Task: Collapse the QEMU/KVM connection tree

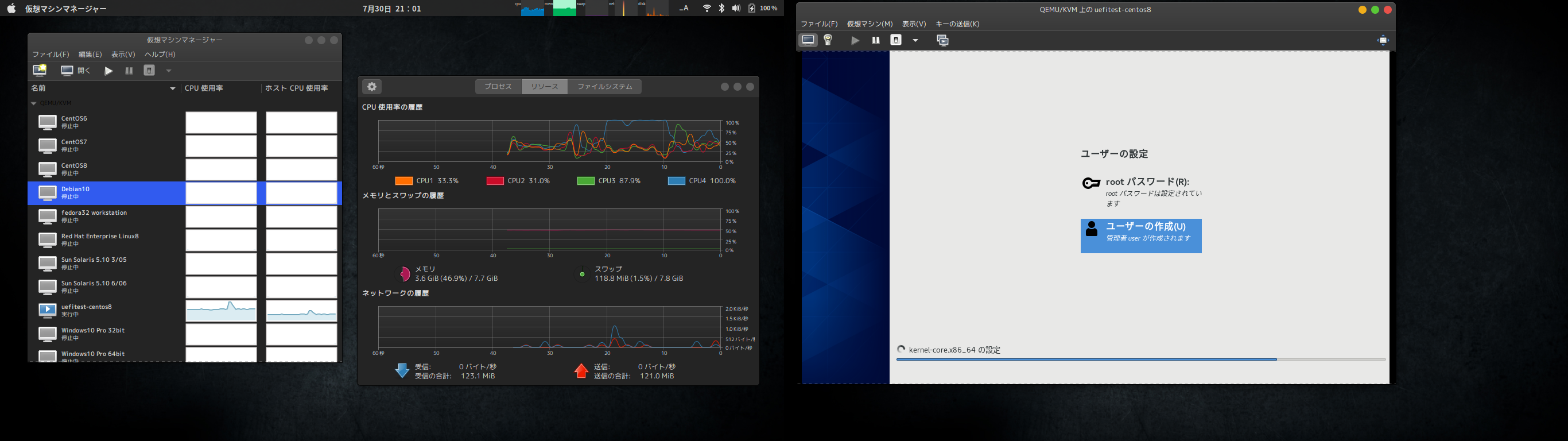Action: 33,103
